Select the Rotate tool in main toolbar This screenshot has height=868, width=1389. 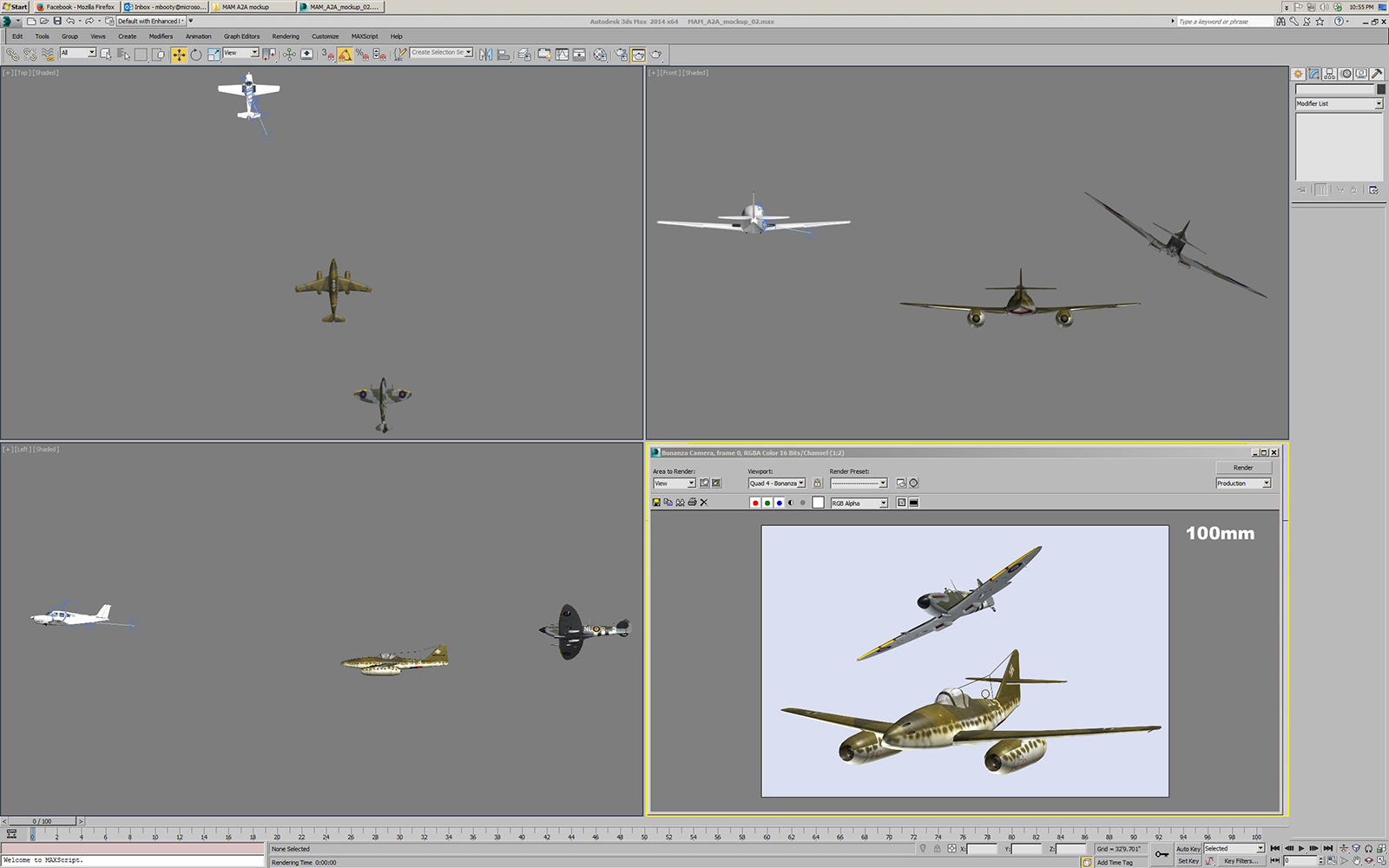[196, 55]
